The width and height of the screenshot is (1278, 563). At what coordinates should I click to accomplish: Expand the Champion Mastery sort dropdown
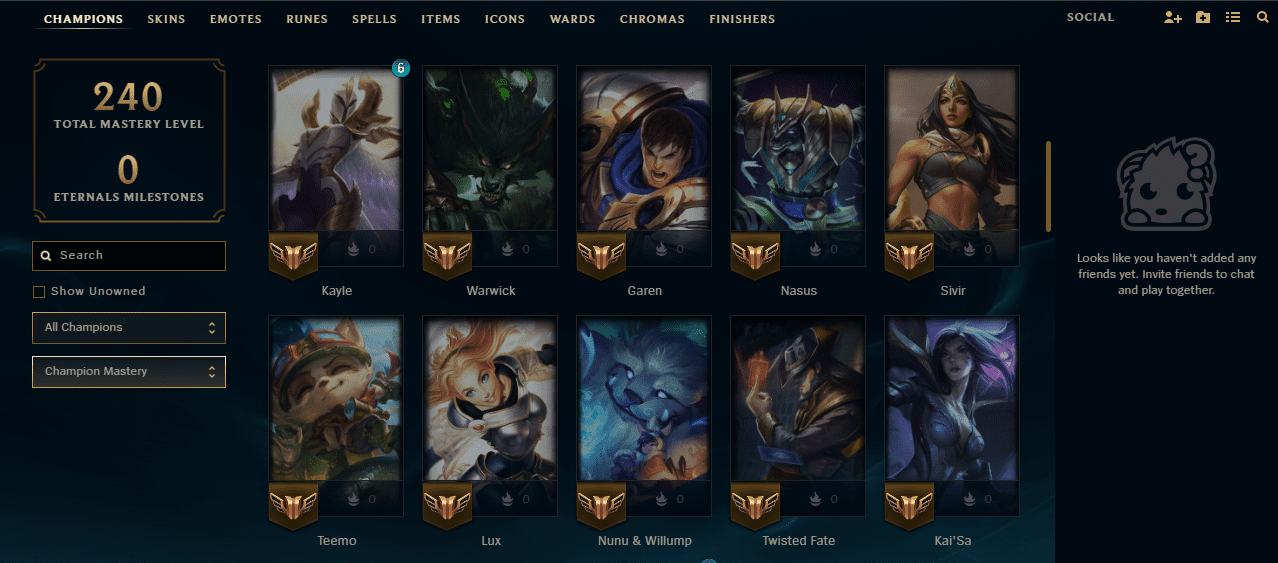coord(129,371)
